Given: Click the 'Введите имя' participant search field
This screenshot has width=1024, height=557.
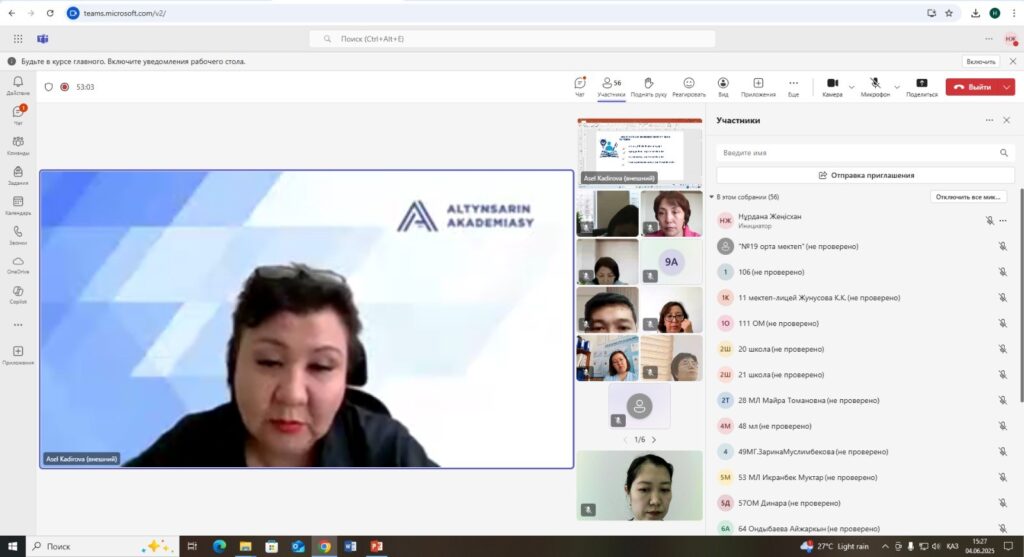Looking at the screenshot, I should point(865,153).
